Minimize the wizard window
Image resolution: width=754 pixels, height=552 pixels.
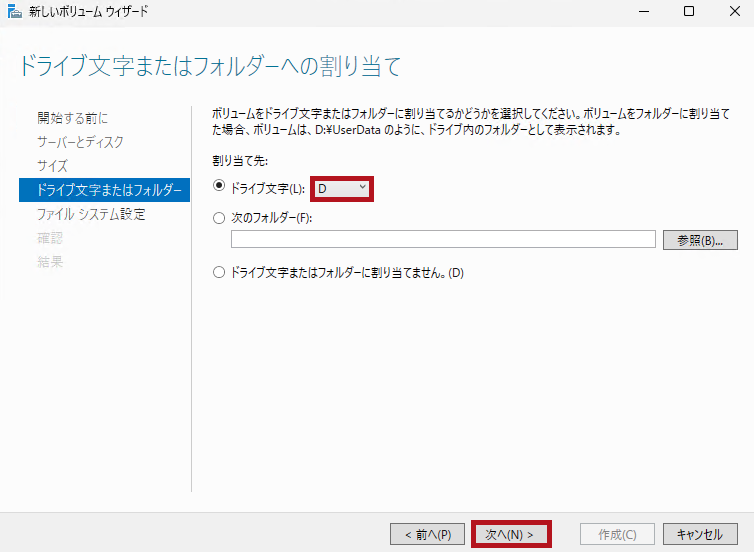pyautogui.click(x=641, y=11)
